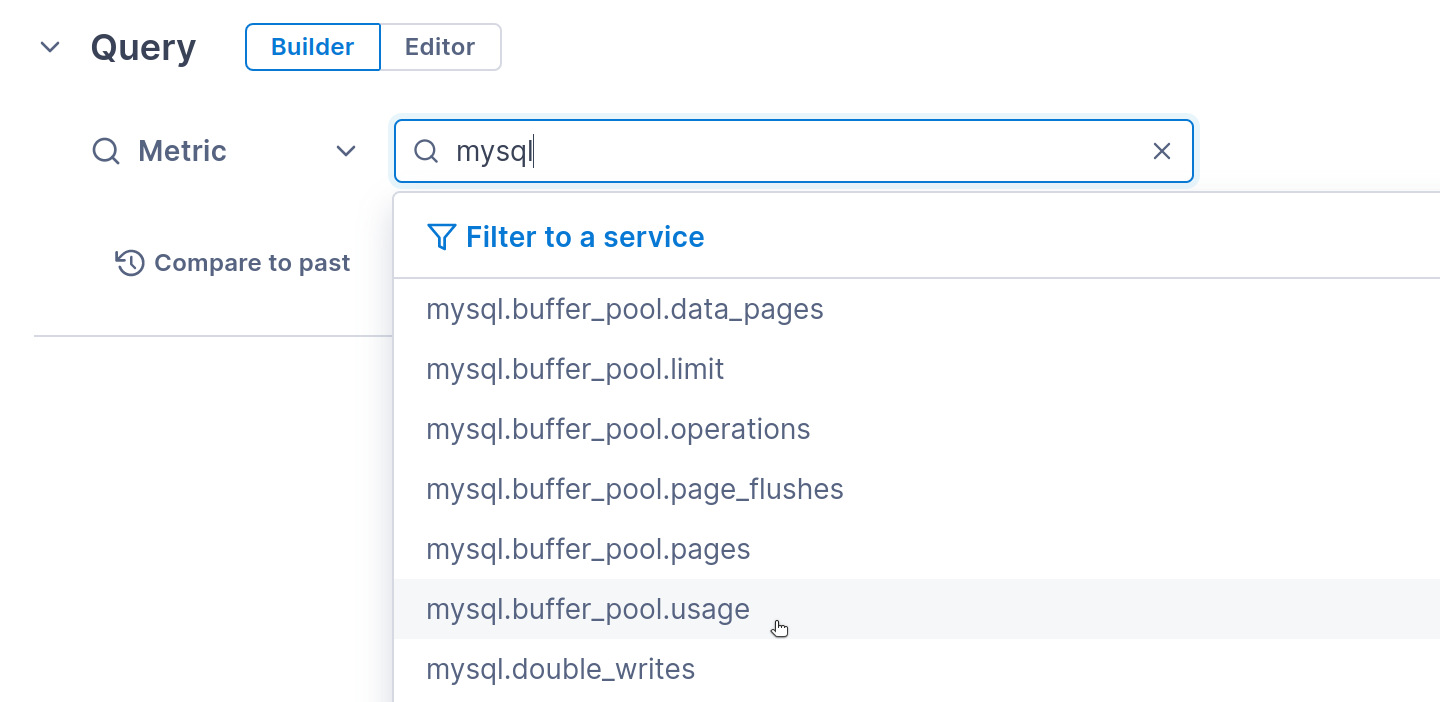The image size is (1440, 702).
Task: Collapse the Query section chevron
Action: pyautogui.click(x=50, y=47)
